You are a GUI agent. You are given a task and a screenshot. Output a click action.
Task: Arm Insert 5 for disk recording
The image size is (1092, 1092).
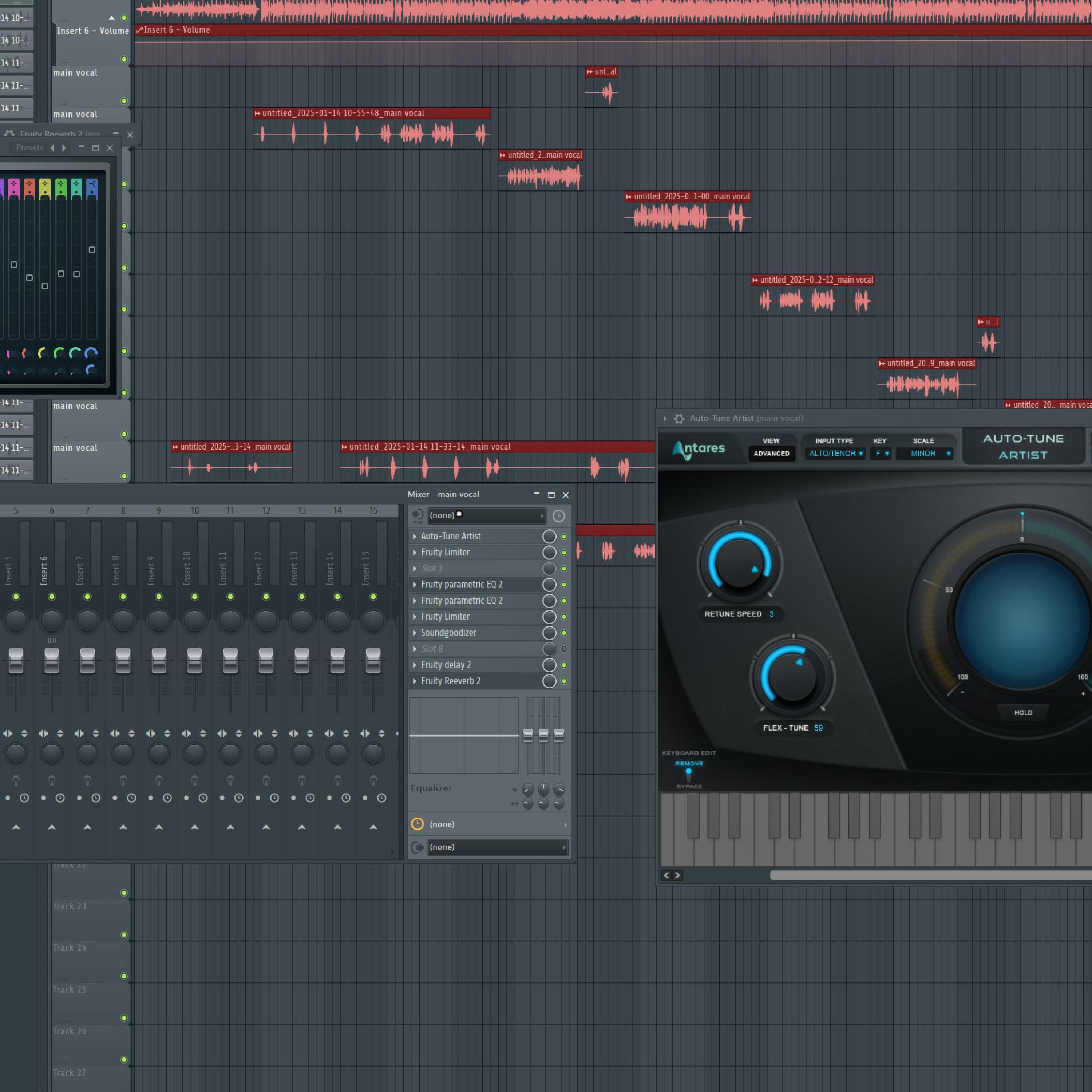8,798
